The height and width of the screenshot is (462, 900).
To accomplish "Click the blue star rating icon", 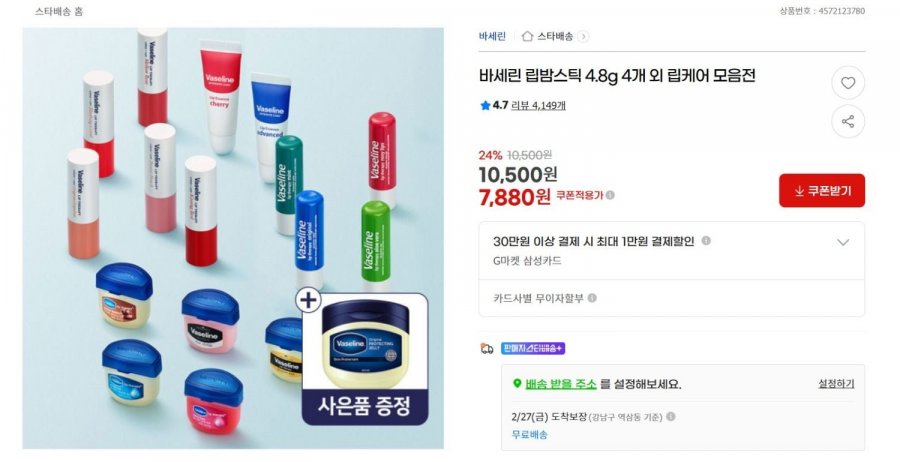I will click(x=485, y=105).
